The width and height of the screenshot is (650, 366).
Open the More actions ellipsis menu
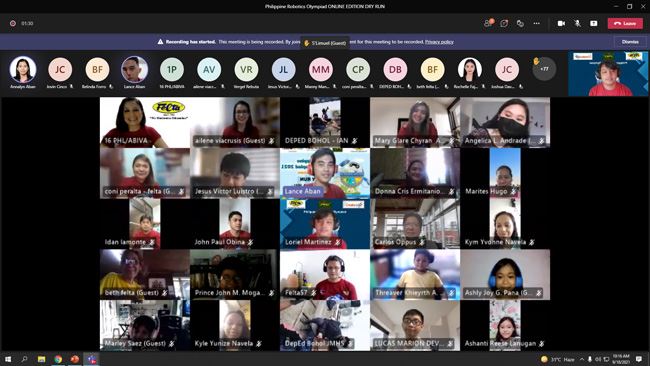pyautogui.click(x=536, y=23)
